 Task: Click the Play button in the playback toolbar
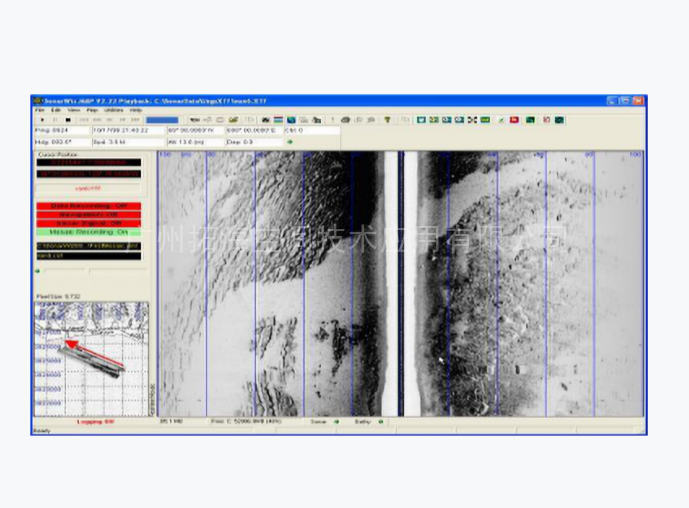tap(41, 120)
